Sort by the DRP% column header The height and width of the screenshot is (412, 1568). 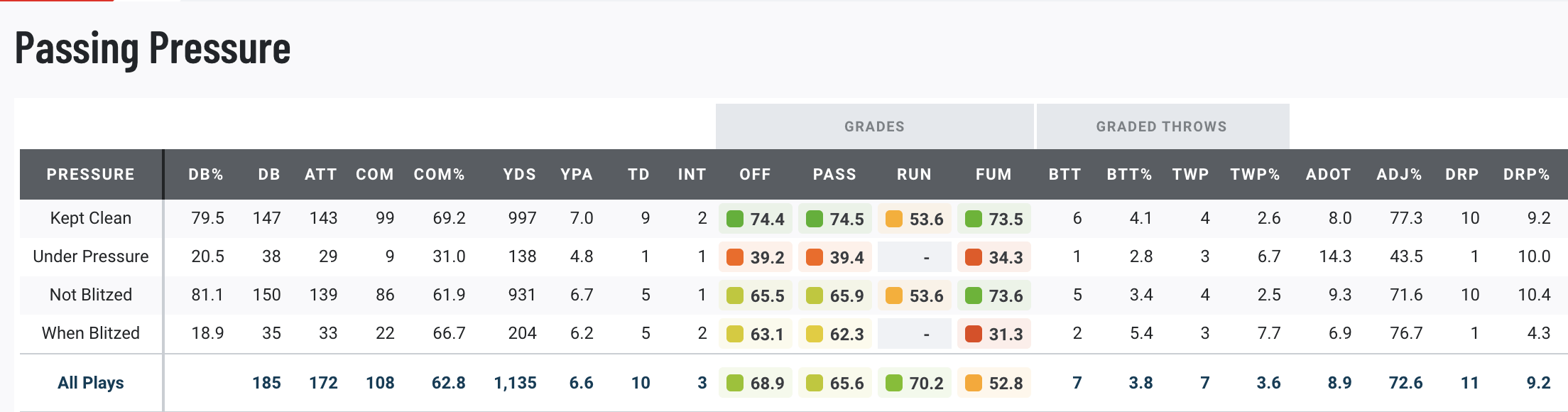point(1526,175)
